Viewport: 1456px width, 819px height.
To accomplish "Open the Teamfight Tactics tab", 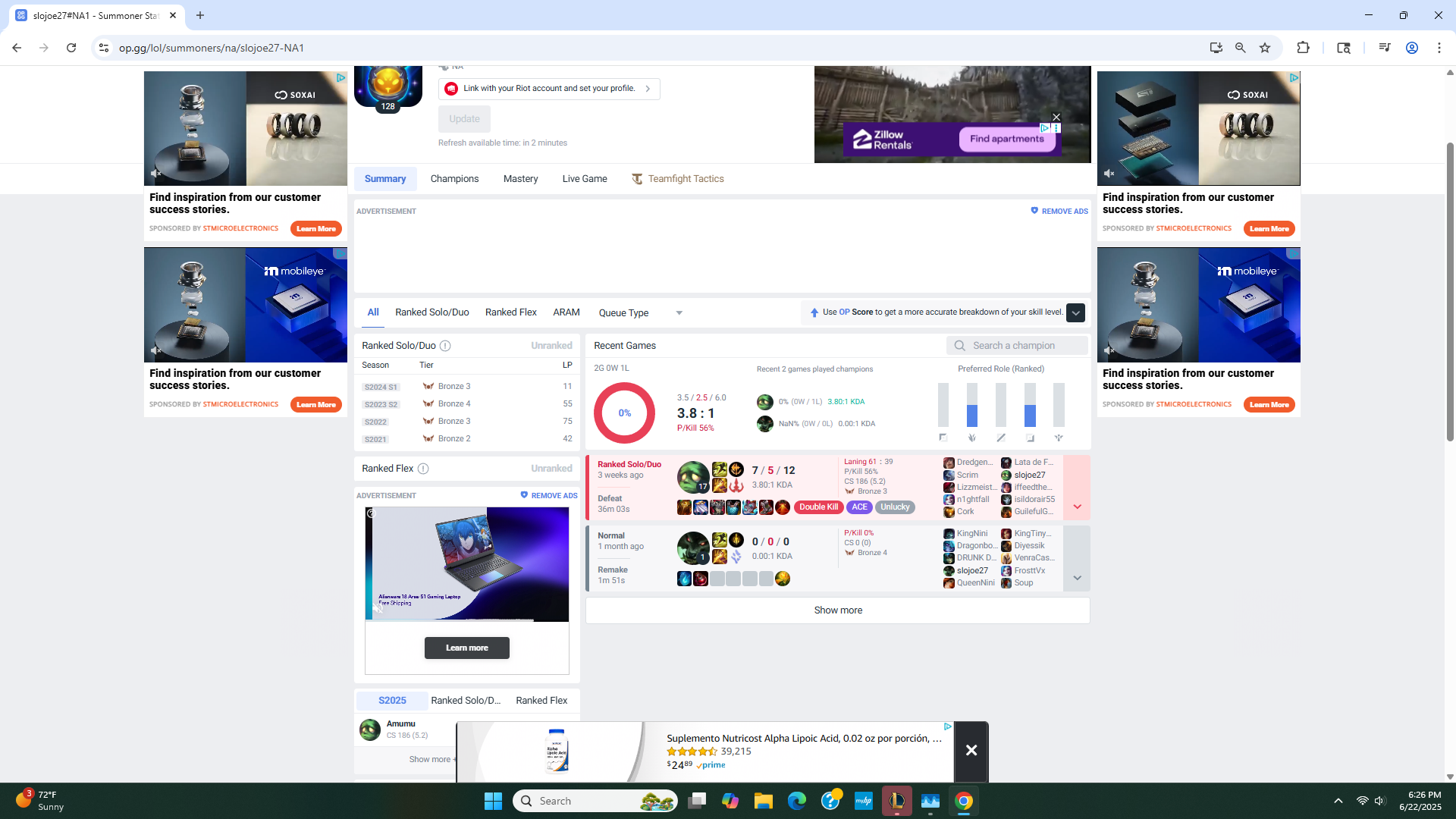I will [678, 179].
